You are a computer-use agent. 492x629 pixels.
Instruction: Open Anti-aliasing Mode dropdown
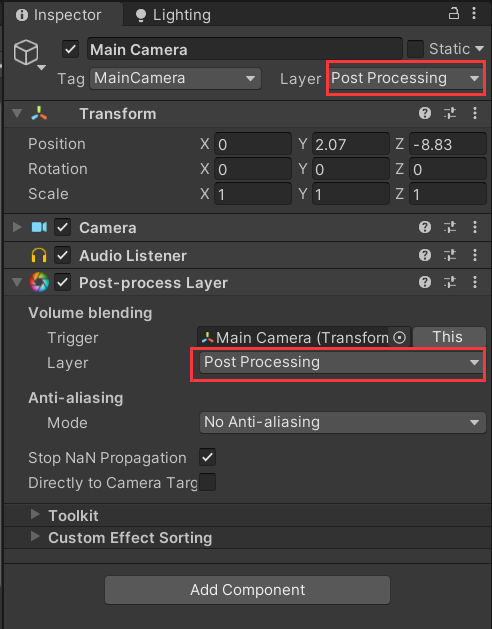click(342, 422)
